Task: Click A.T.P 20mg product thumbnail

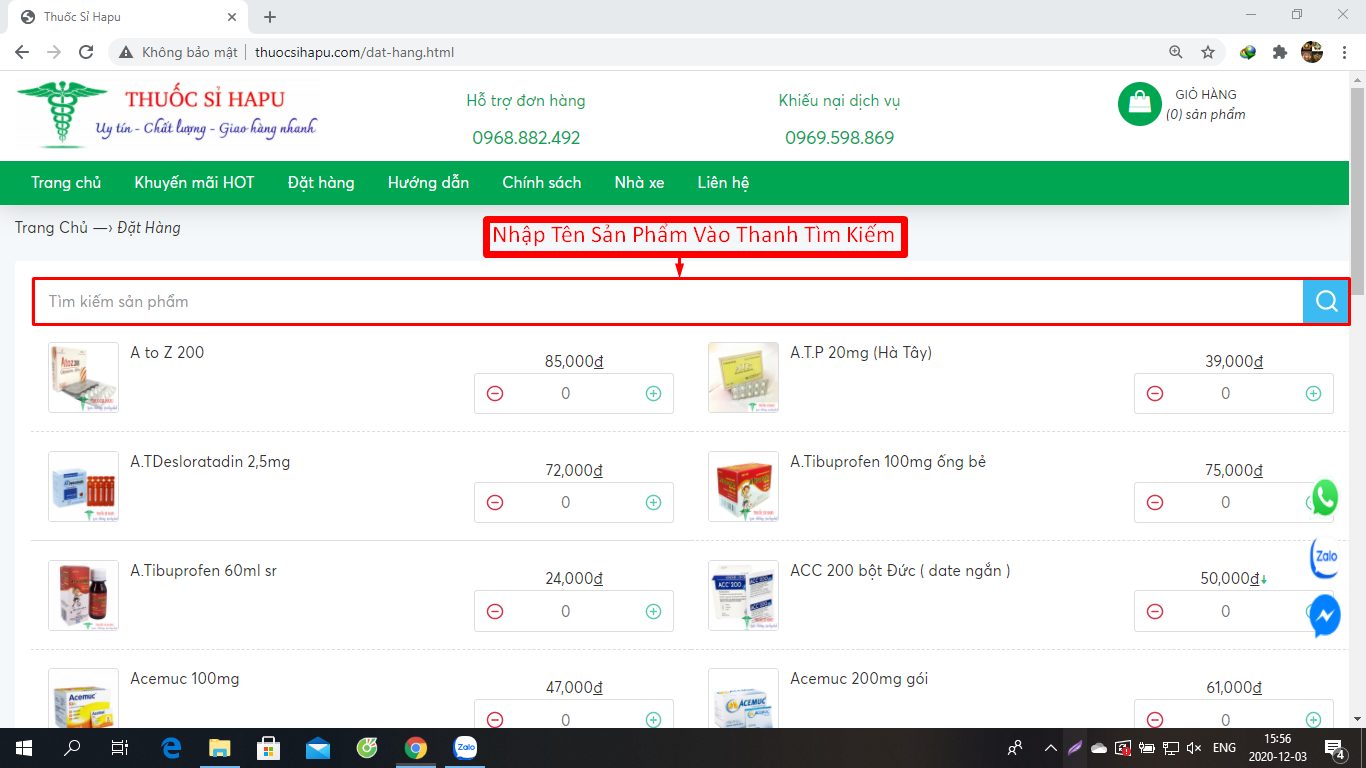Action: [x=743, y=378]
